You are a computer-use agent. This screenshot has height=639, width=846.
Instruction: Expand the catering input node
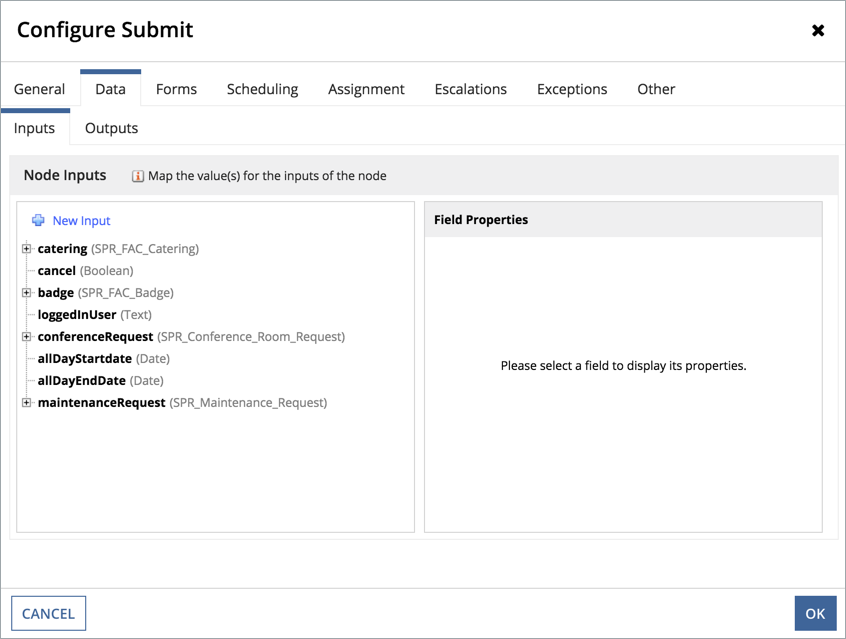pyautogui.click(x=27, y=249)
